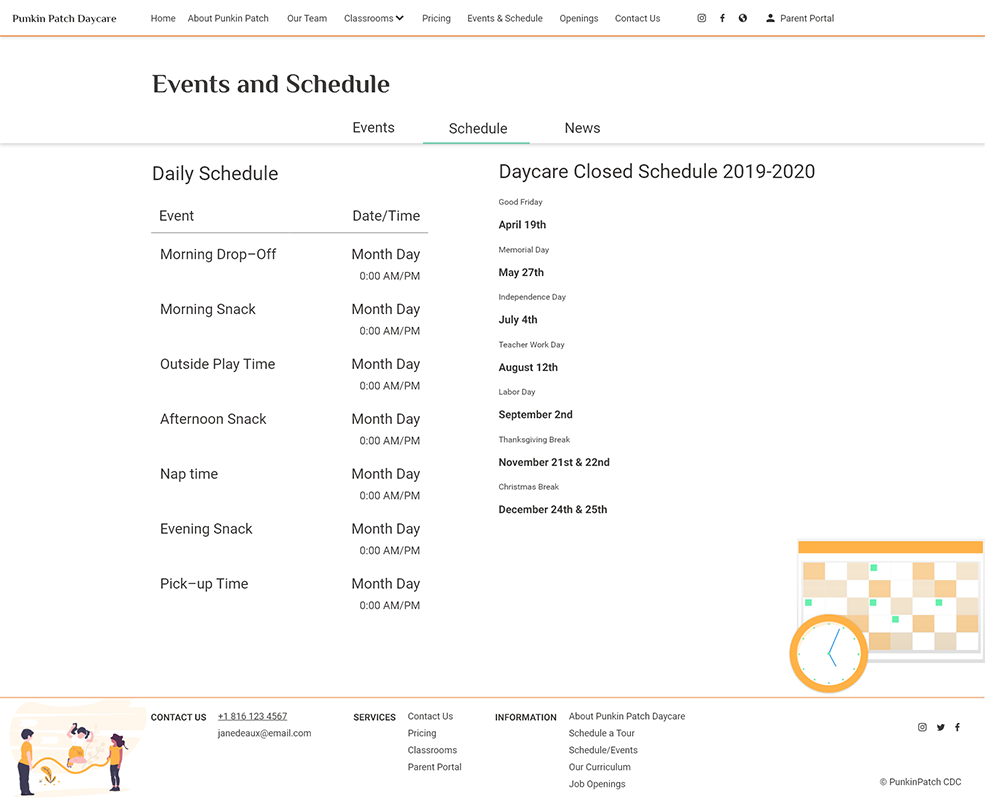Open About Punkin Patch in the navbar
The height and width of the screenshot is (800, 985).
pyautogui.click(x=228, y=18)
